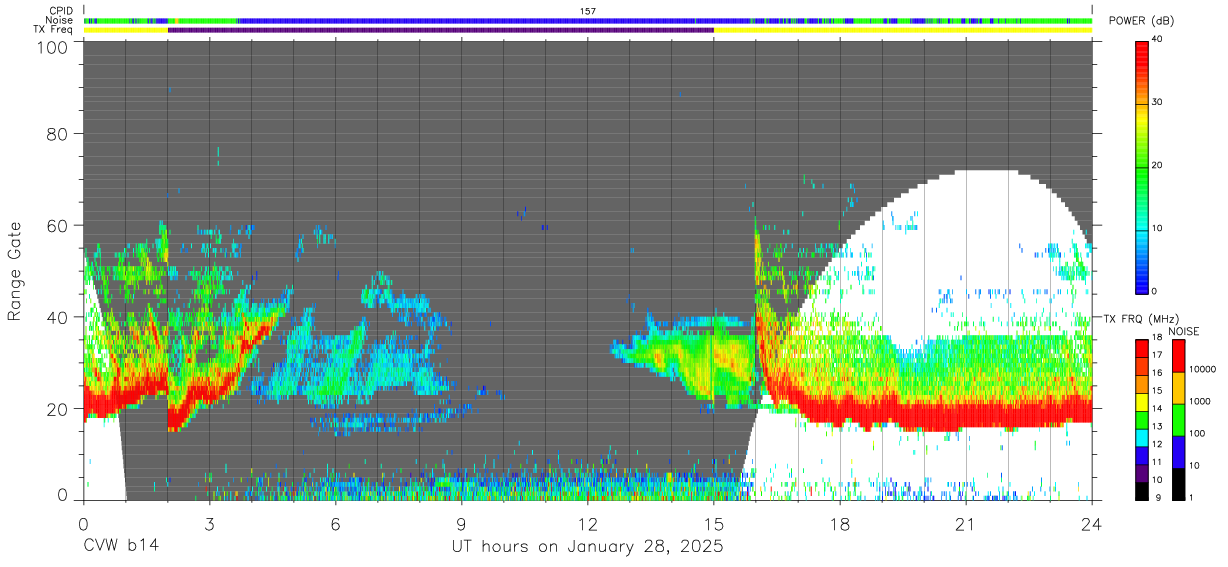Image resolution: width=1228 pixels, height=567 pixels.
Task: Click the NOISE legend 1000 value
Action: 1200,401
